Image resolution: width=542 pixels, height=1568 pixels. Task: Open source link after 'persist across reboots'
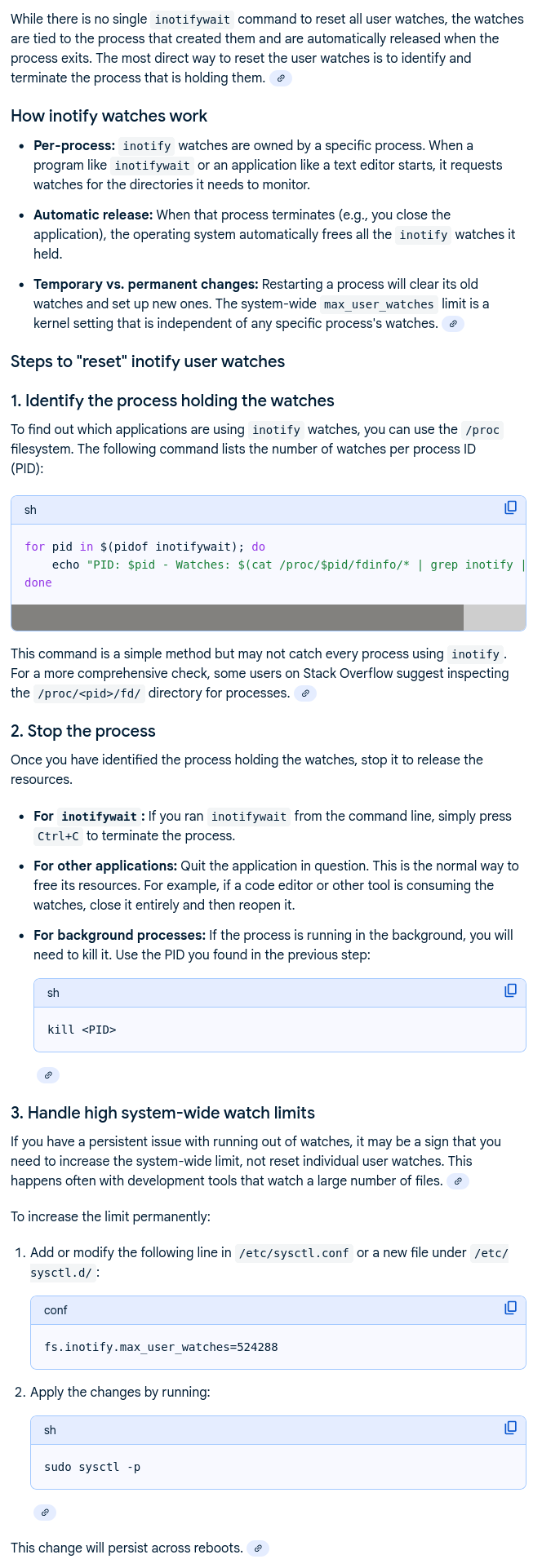coord(257,1548)
